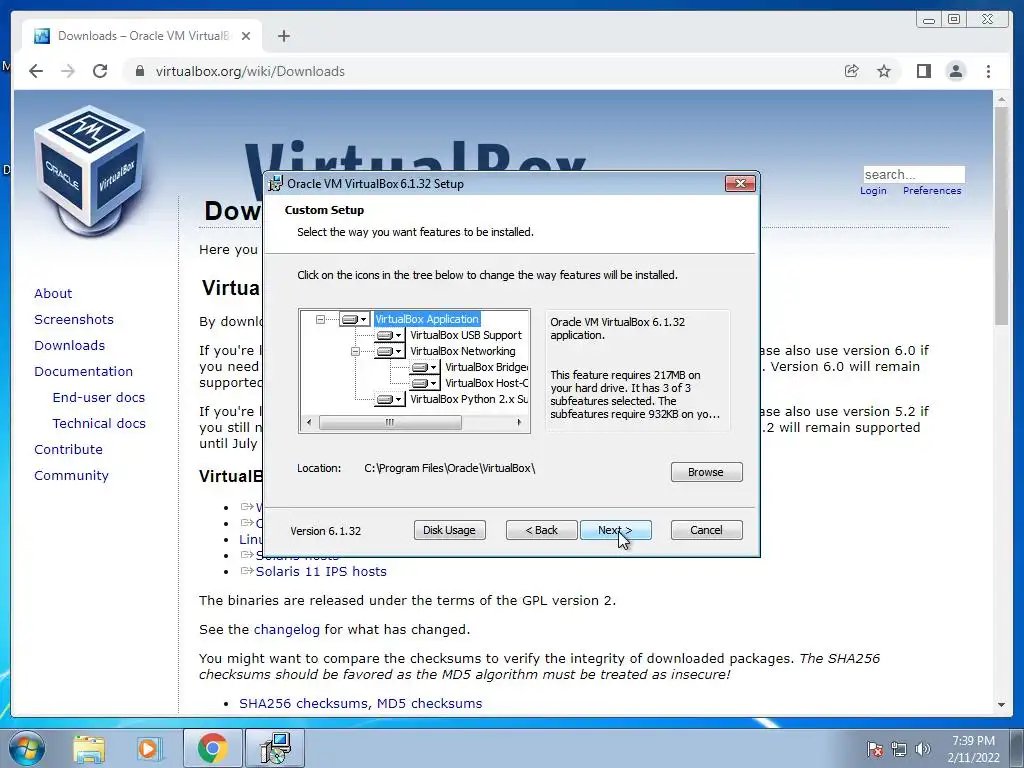1024x768 pixels.
Task: Click Browse to change install location
Action: pyautogui.click(x=706, y=472)
